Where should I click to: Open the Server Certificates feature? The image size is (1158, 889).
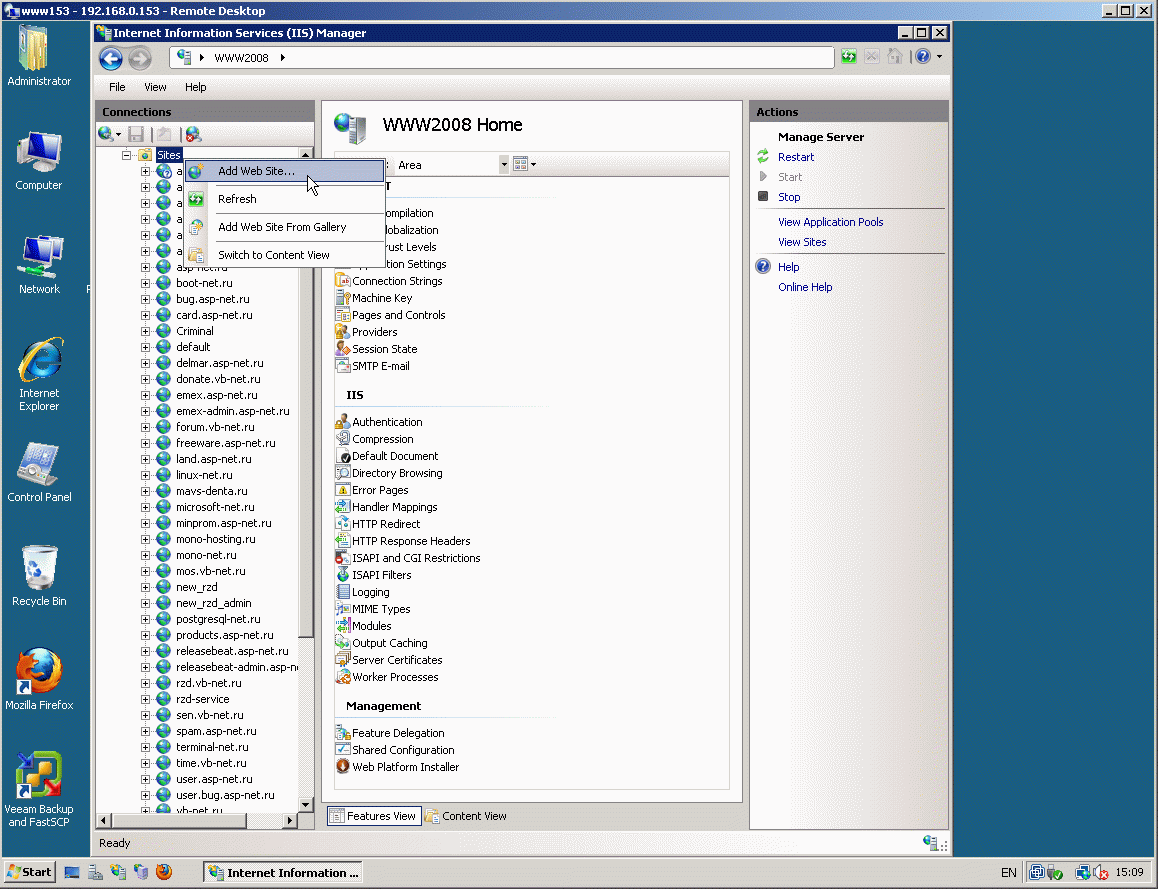pyautogui.click(x=389, y=660)
